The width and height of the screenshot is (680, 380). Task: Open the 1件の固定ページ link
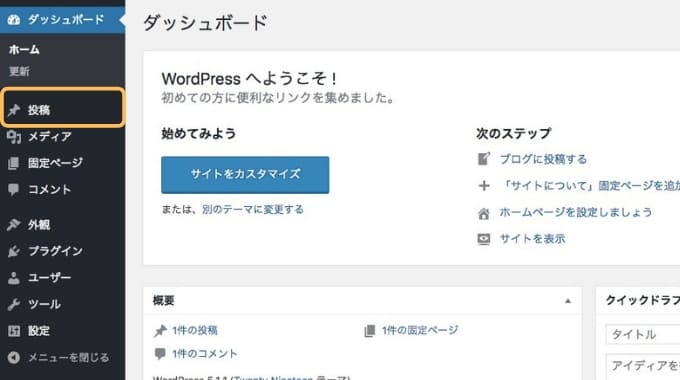(420, 331)
